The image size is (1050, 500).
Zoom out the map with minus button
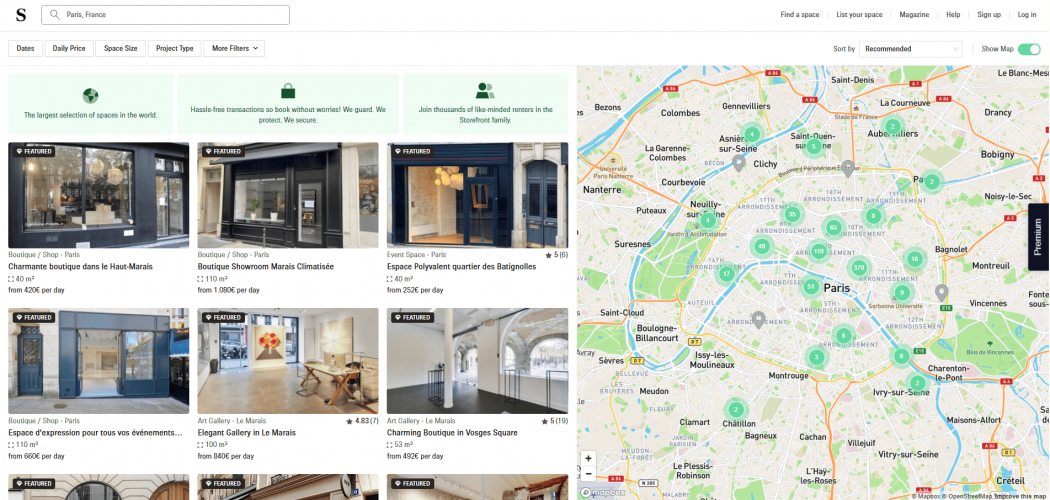(588, 474)
